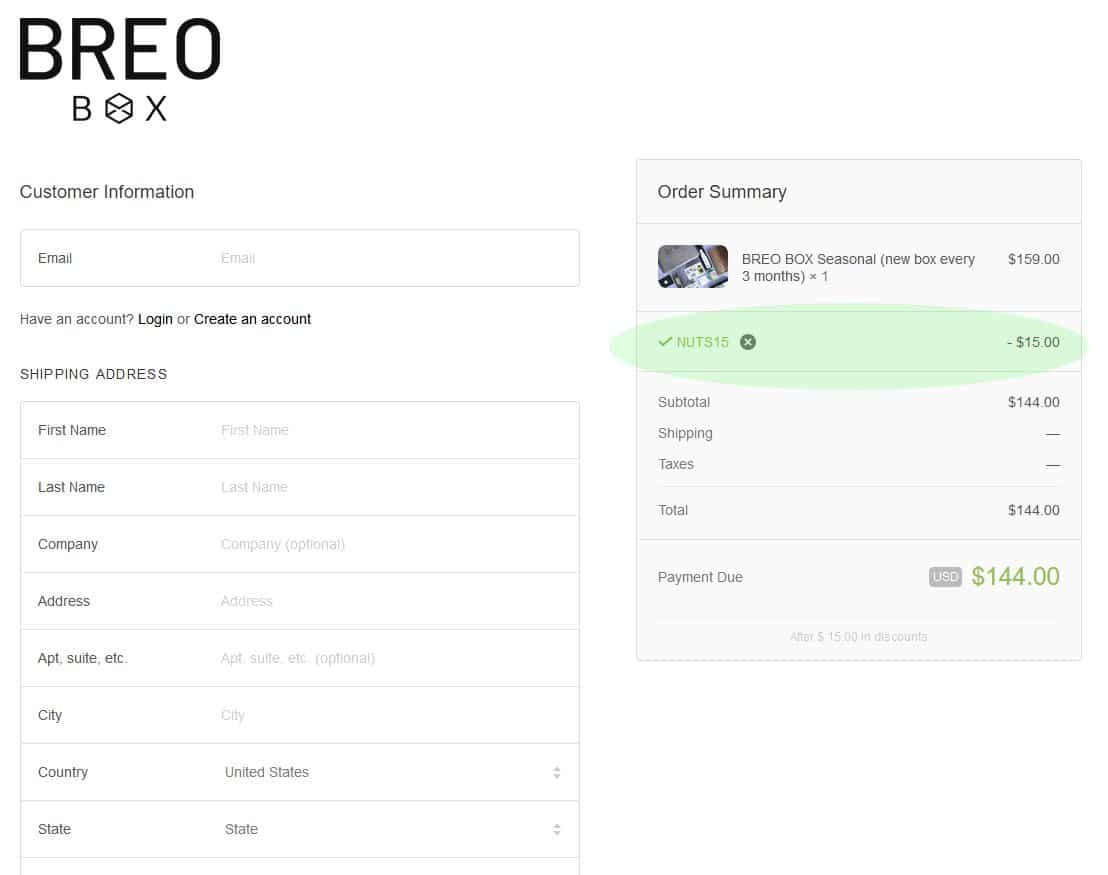Click the Login link
1108x875 pixels.
pos(155,319)
